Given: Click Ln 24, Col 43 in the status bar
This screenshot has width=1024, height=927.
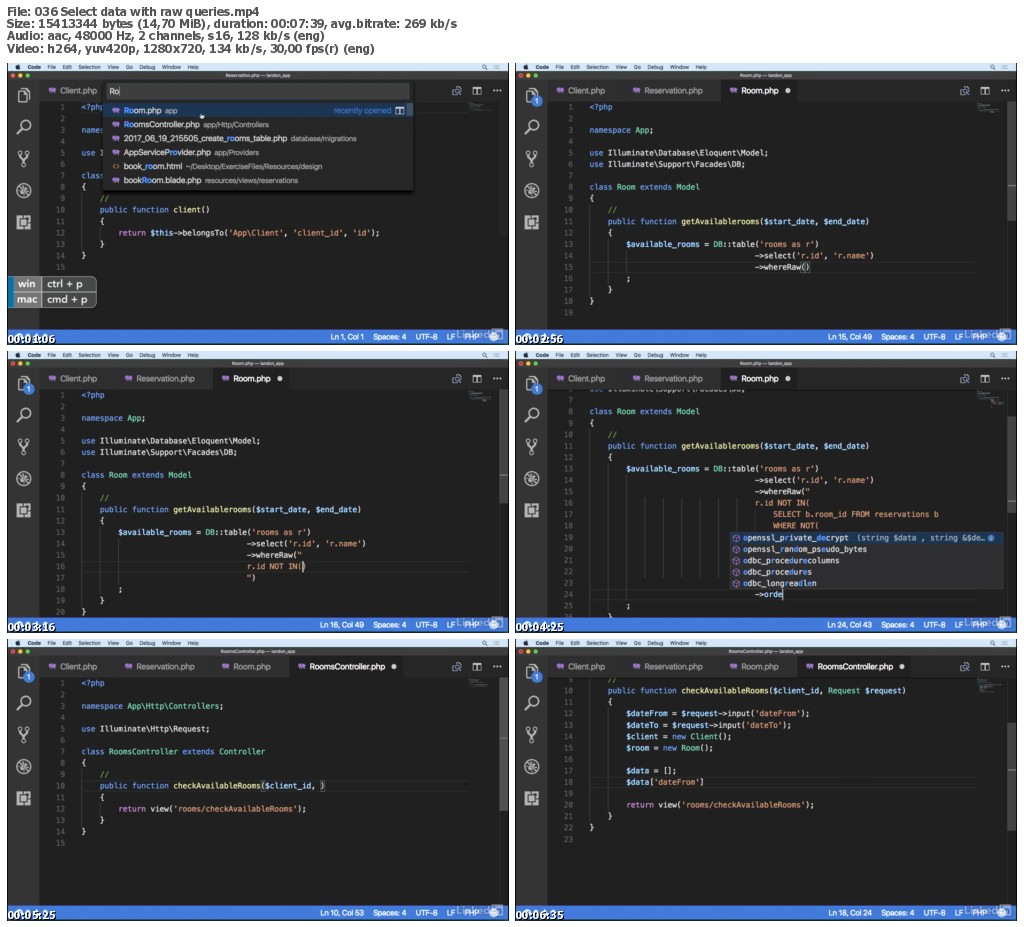Looking at the screenshot, I should click(x=850, y=625).
